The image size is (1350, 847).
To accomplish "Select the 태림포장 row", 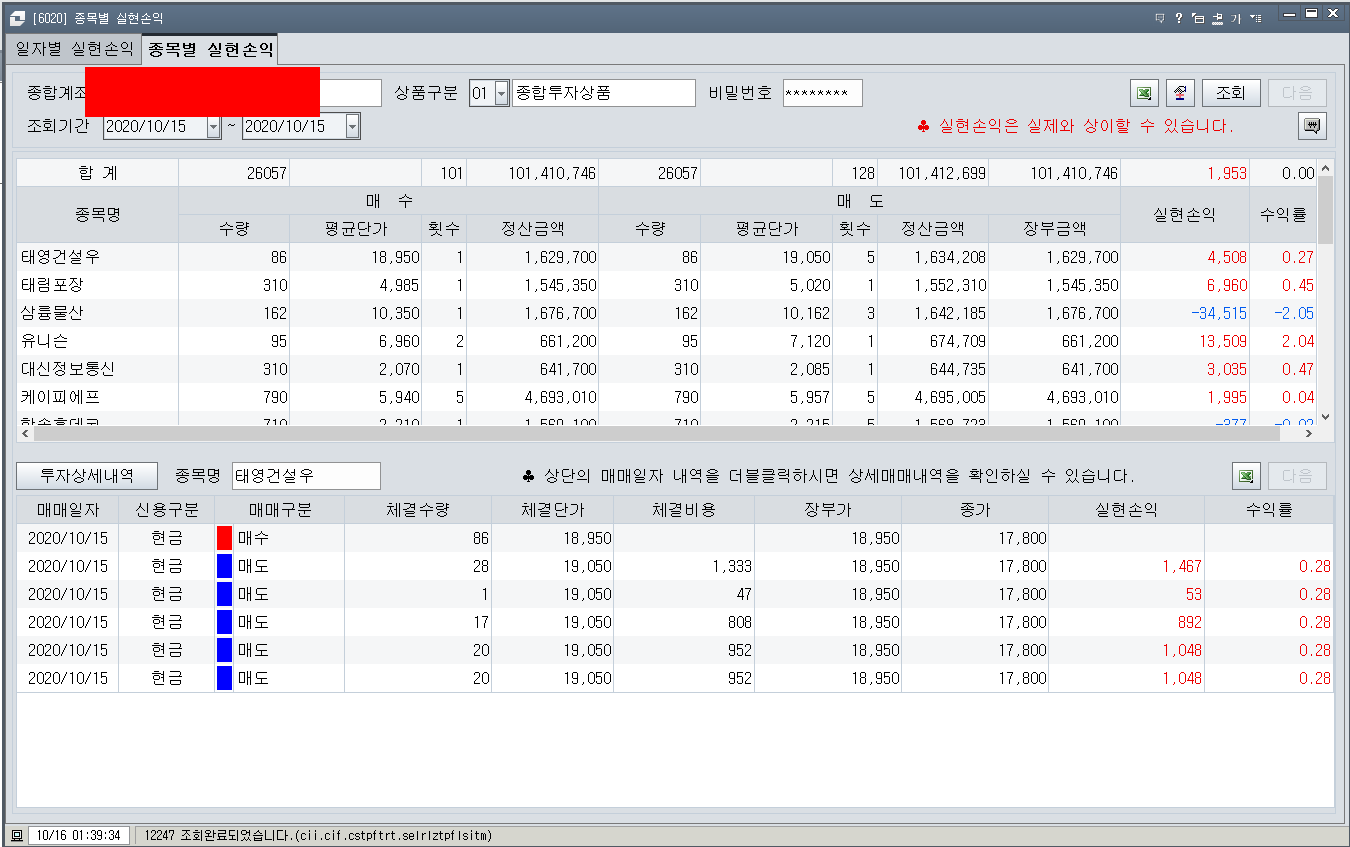I will pyautogui.click(x=666, y=285).
